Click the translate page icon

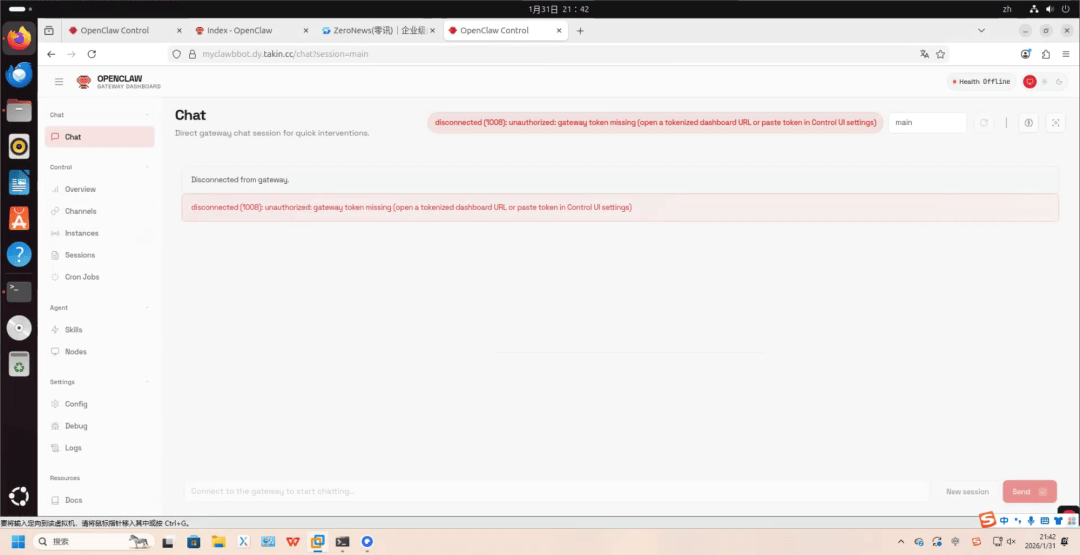924,54
